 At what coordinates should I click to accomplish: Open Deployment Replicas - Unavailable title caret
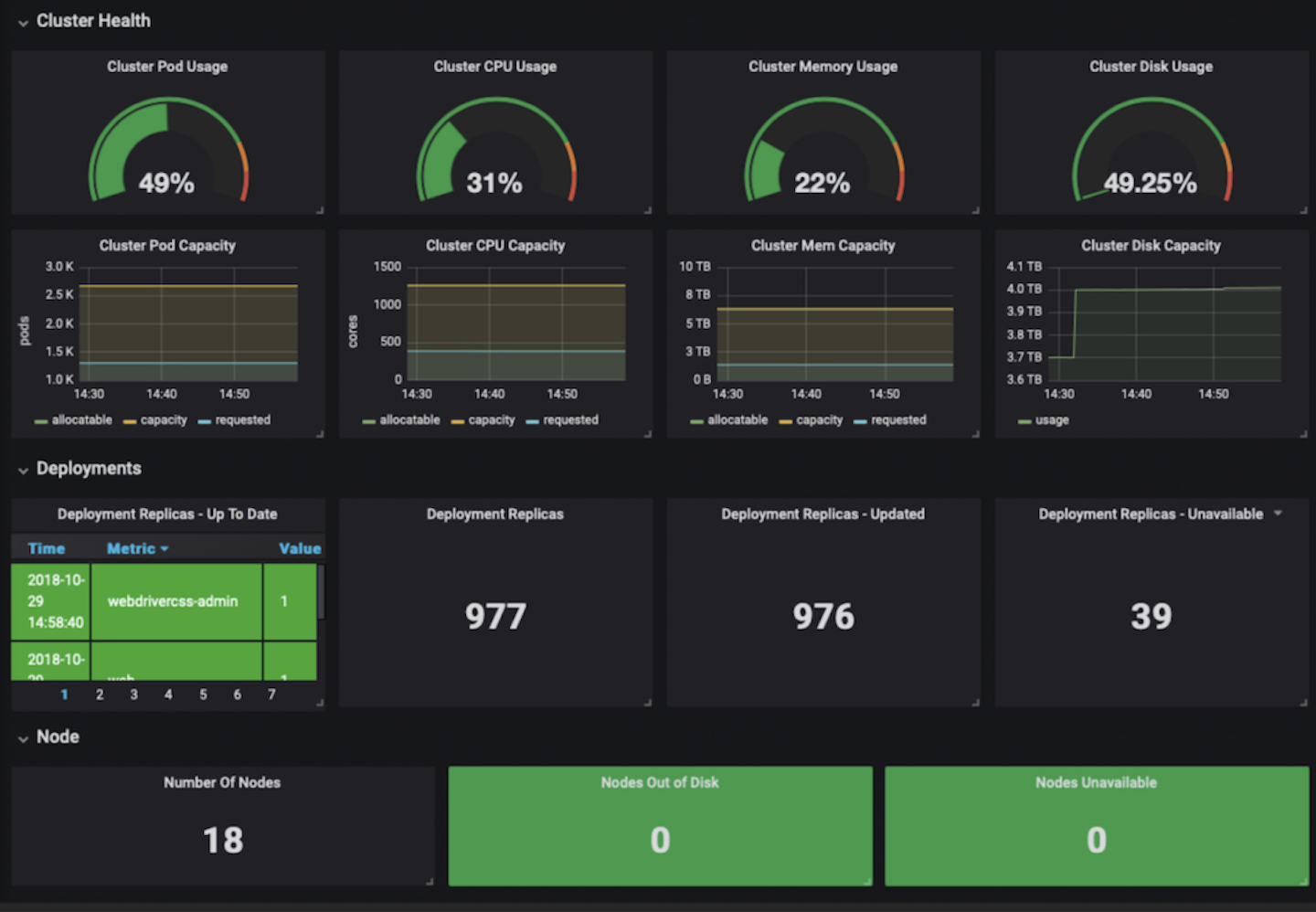tap(1278, 514)
